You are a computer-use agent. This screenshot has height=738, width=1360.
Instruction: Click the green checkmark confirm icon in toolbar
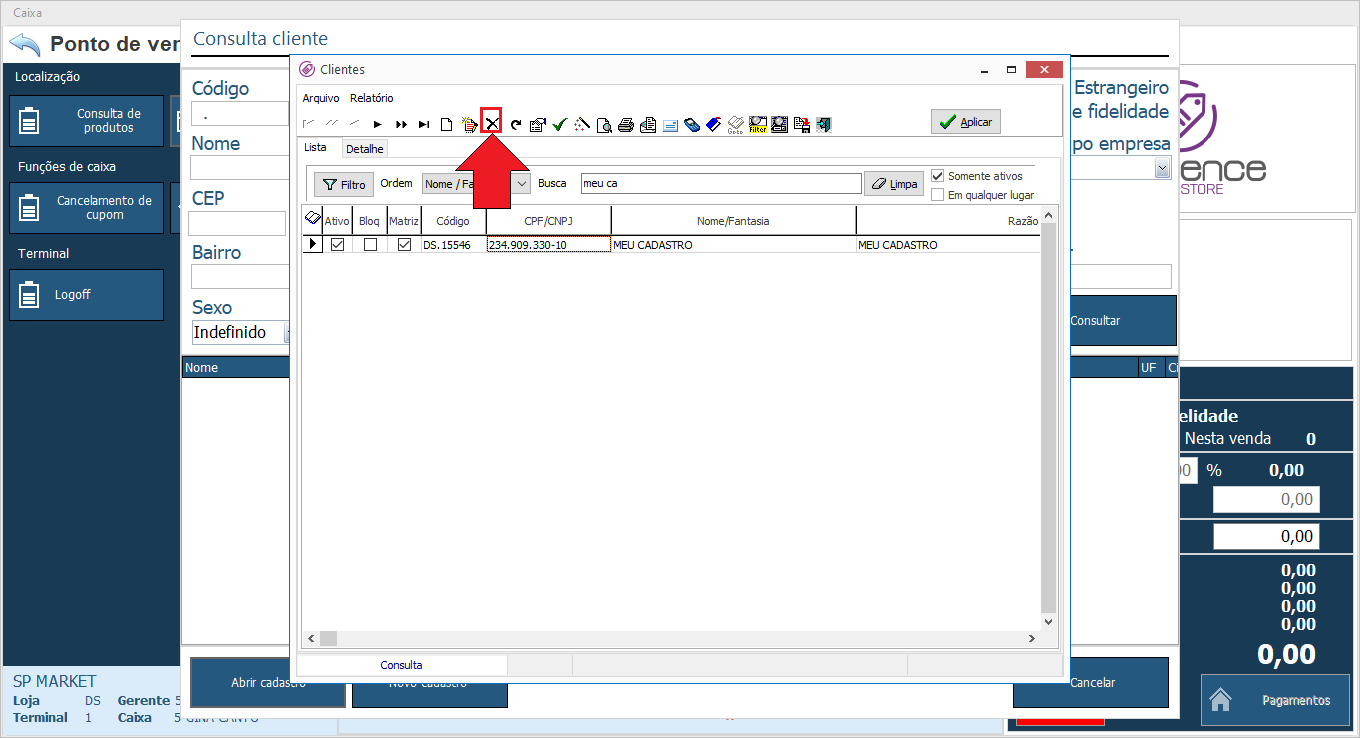pos(560,125)
